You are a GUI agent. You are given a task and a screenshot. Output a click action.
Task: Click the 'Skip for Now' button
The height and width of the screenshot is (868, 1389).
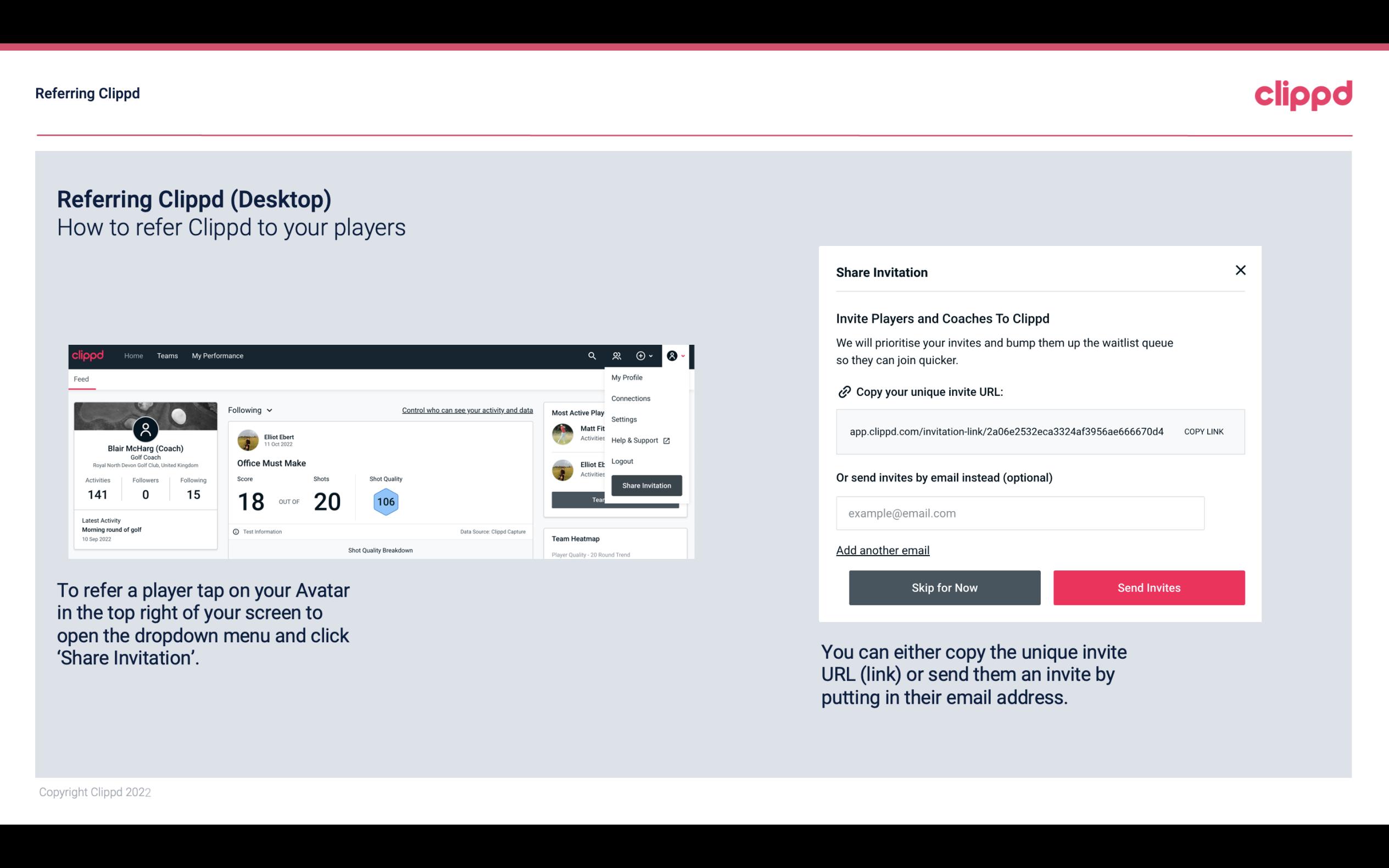[x=944, y=588]
